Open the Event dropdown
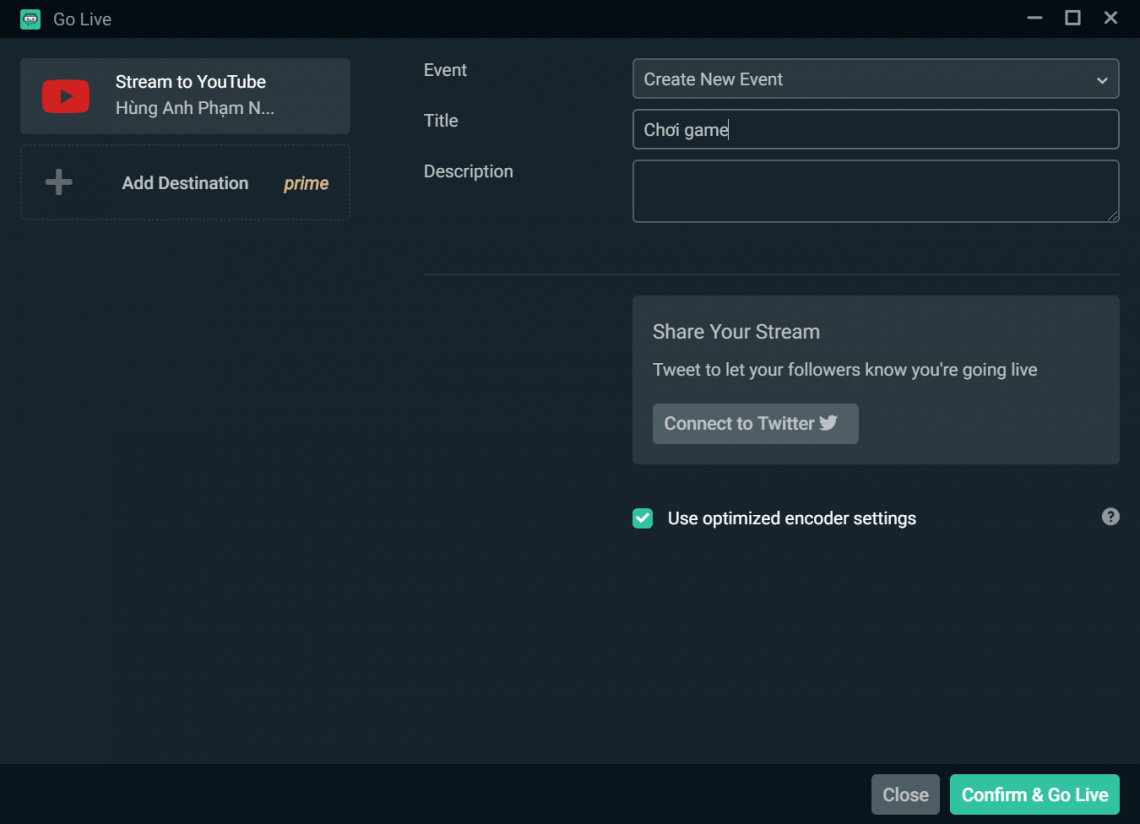Screen dimensions: 1140x824 tap(875, 79)
